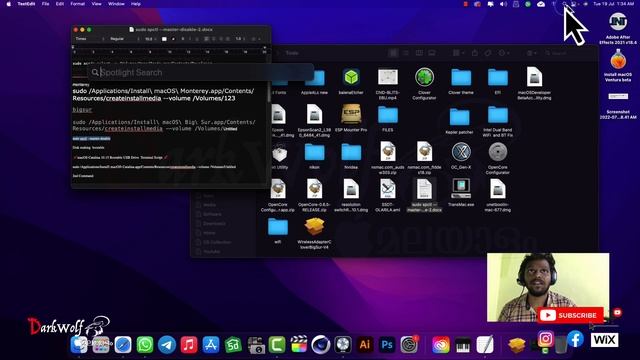
Task: Open the Edit menu
Action: tap(60, 4)
